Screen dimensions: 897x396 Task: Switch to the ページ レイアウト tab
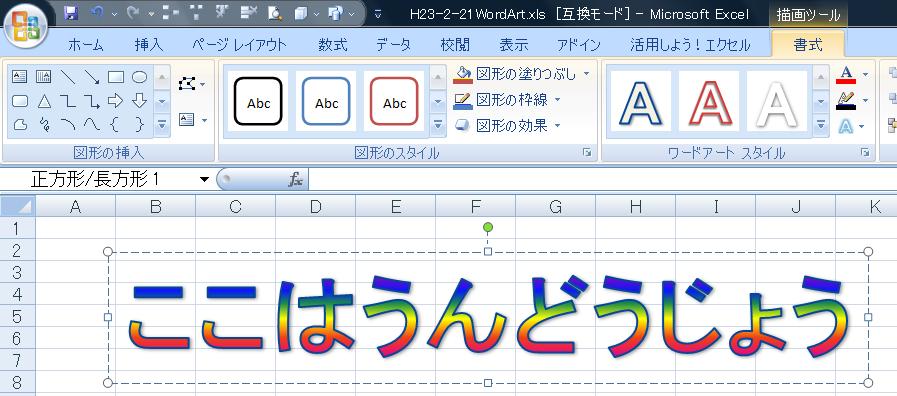pos(239,45)
